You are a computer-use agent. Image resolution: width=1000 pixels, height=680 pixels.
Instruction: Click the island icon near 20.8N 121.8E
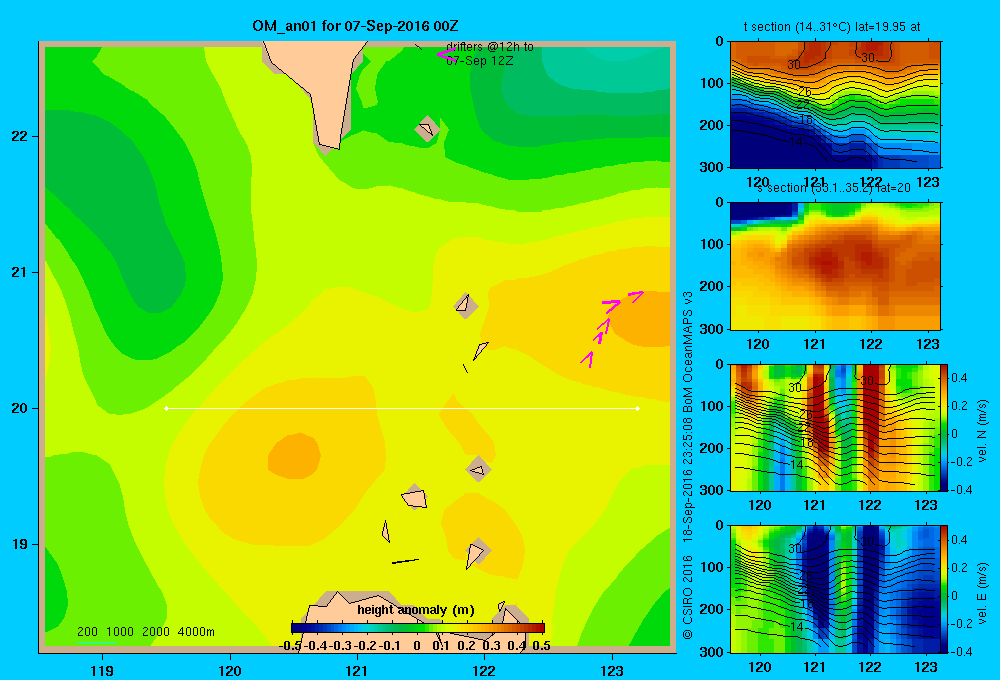point(466,305)
